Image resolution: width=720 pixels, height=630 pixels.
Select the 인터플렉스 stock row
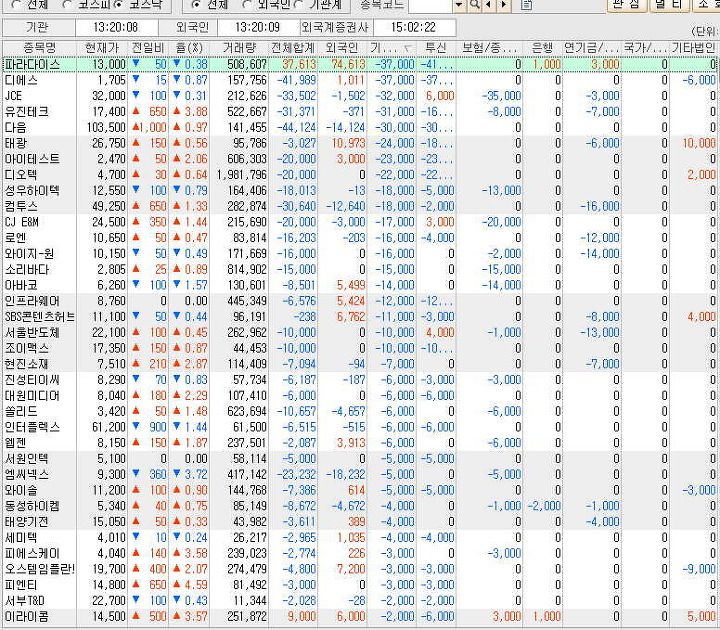pyautogui.click(x=360, y=427)
